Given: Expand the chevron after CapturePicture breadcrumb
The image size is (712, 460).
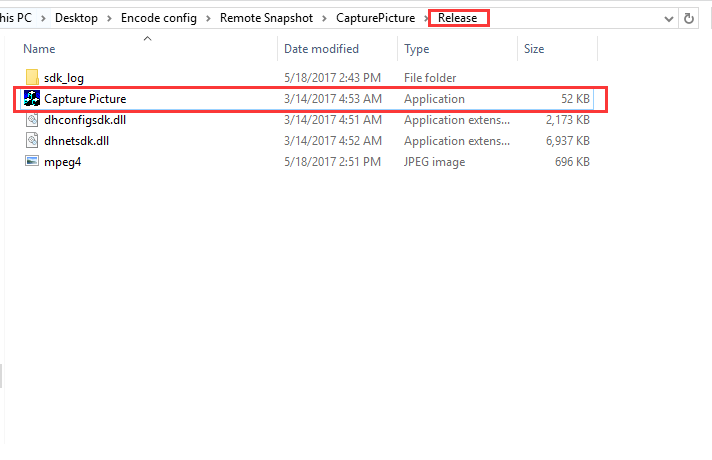Looking at the screenshot, I should pyautogui.click(x=424, y=18).
